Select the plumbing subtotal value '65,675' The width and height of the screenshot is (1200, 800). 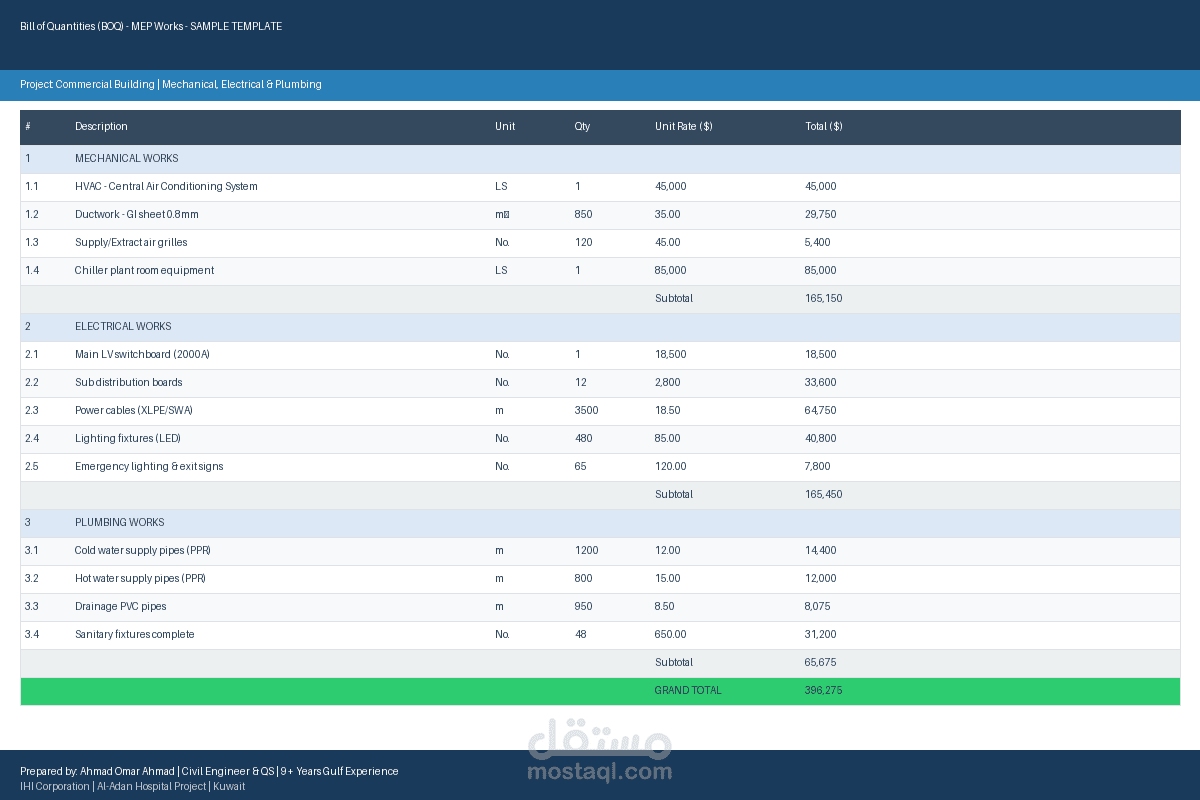click(821, 663)
